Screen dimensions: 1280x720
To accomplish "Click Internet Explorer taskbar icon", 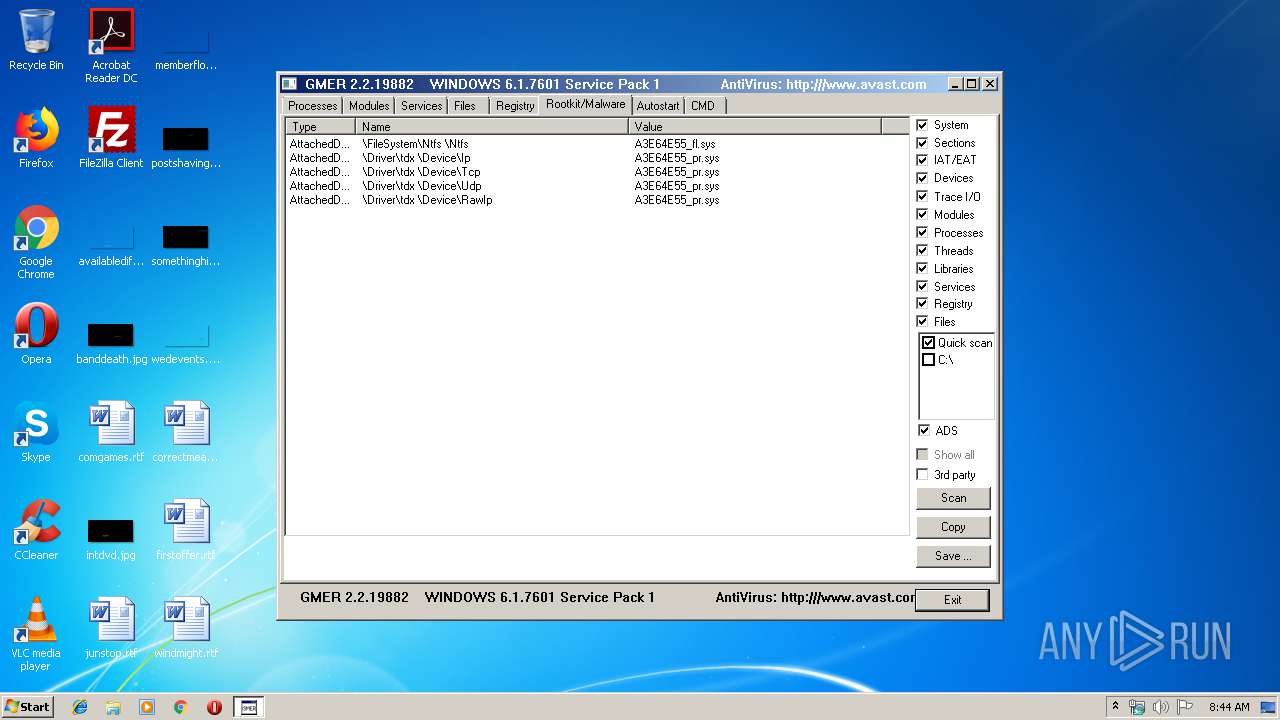I will (x=80, y=707).
